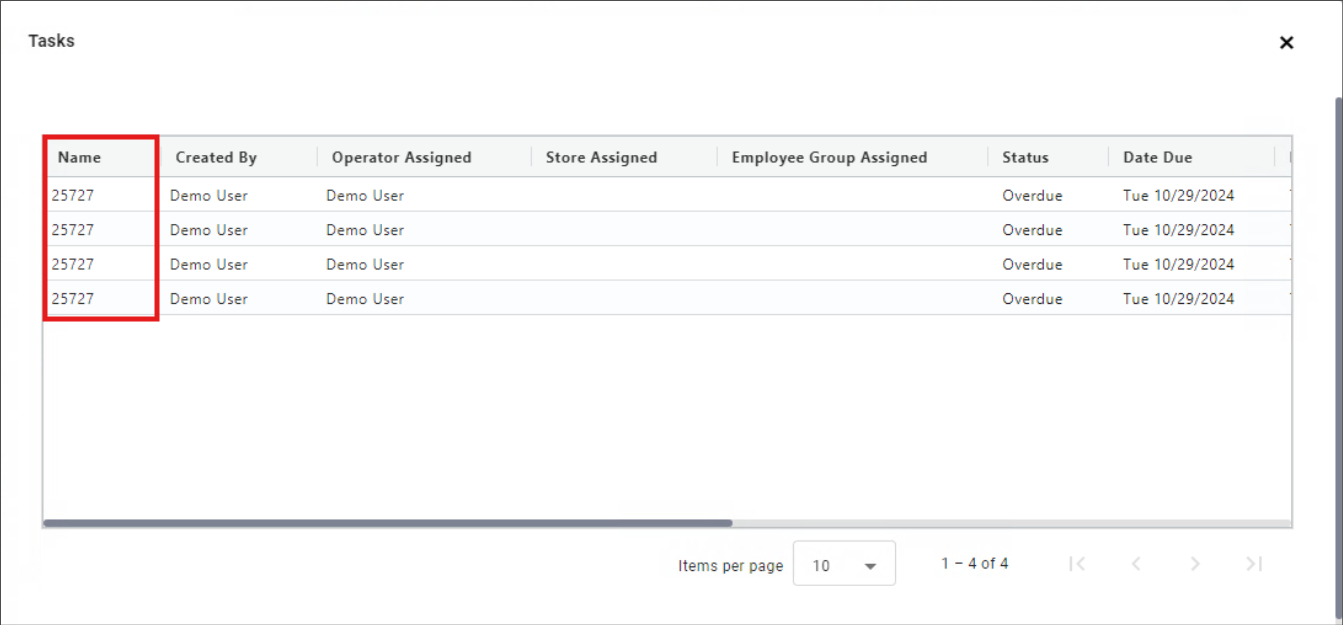1343x625 pixels.
Task: Click the table's horizontal scrollbar thumb
Action: point(388,523)
